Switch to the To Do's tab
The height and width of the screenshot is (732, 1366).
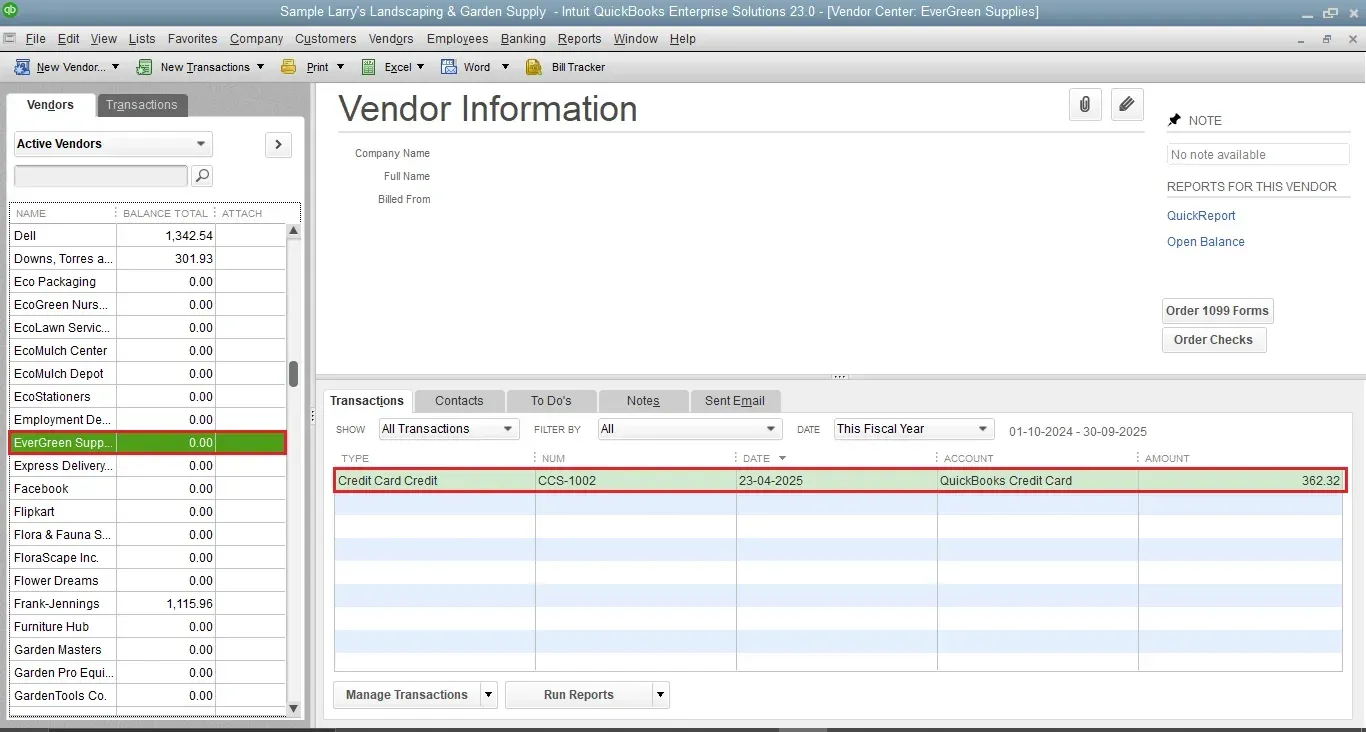pos(551,401)
